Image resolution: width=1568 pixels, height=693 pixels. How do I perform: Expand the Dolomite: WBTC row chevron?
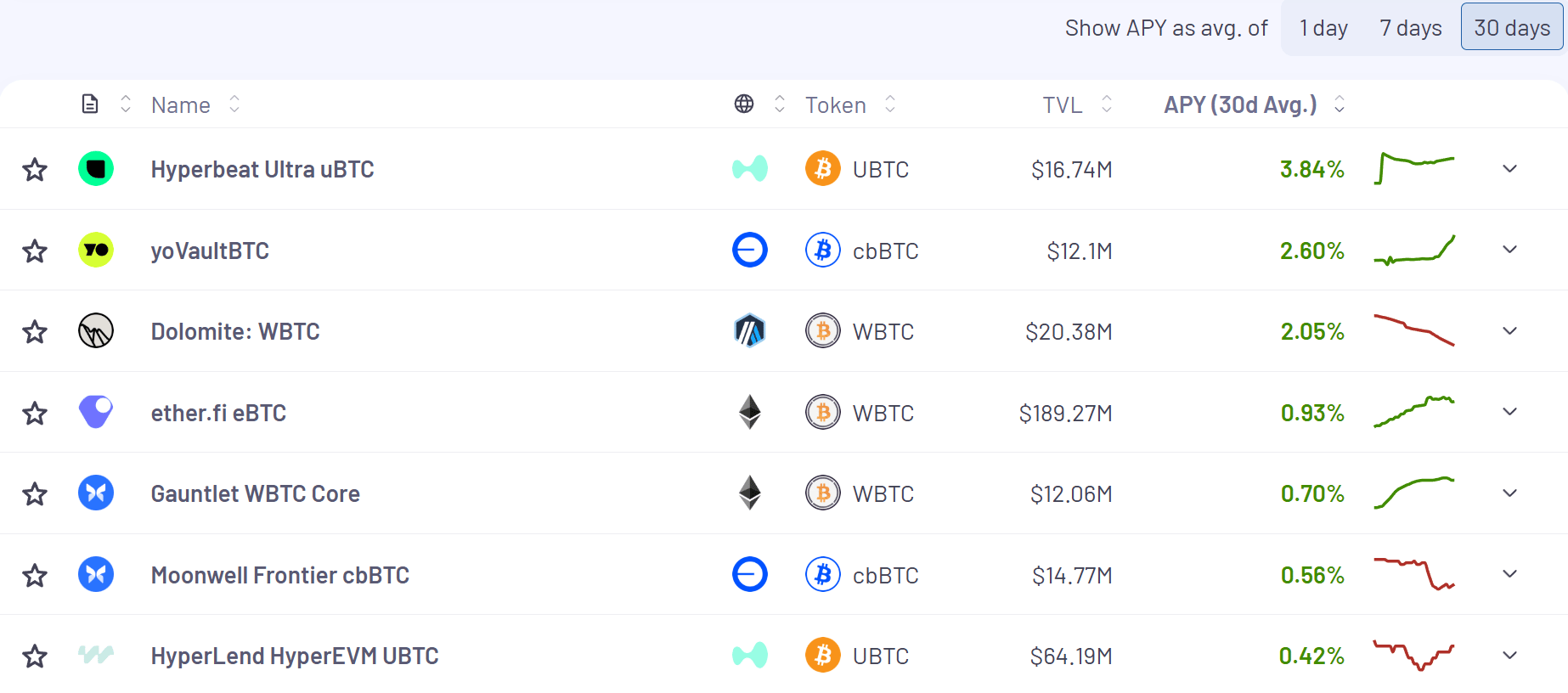(1509, 330)
